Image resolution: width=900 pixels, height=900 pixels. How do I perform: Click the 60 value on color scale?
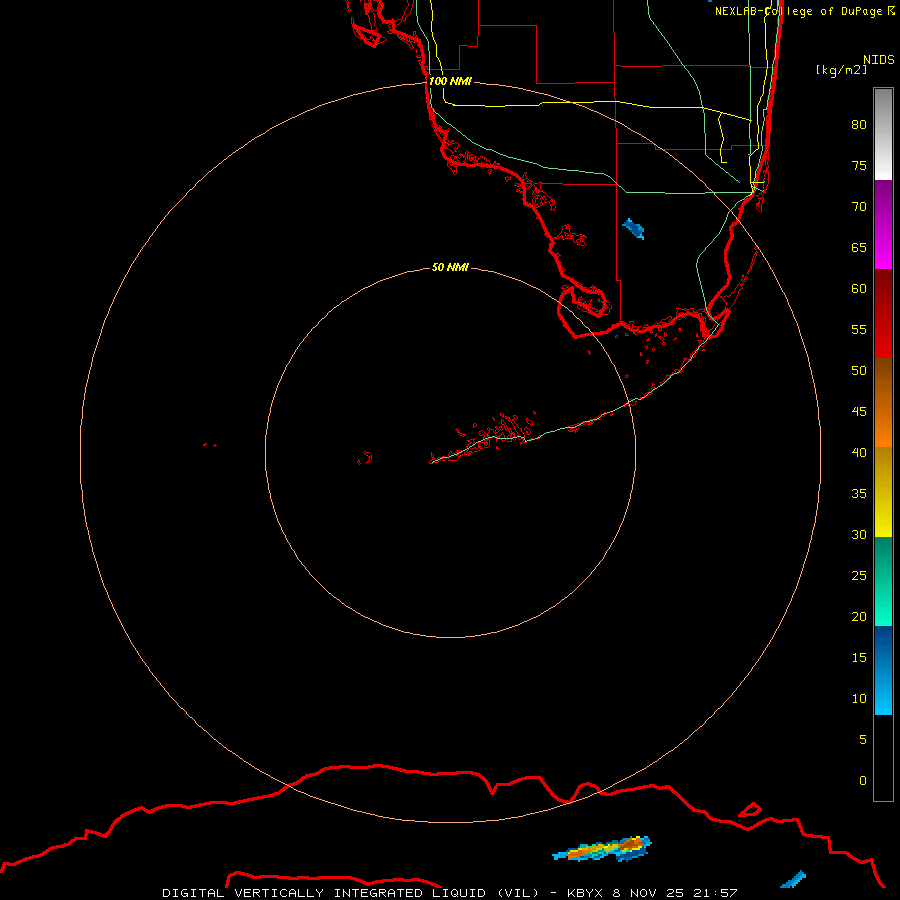click(859, 289)
